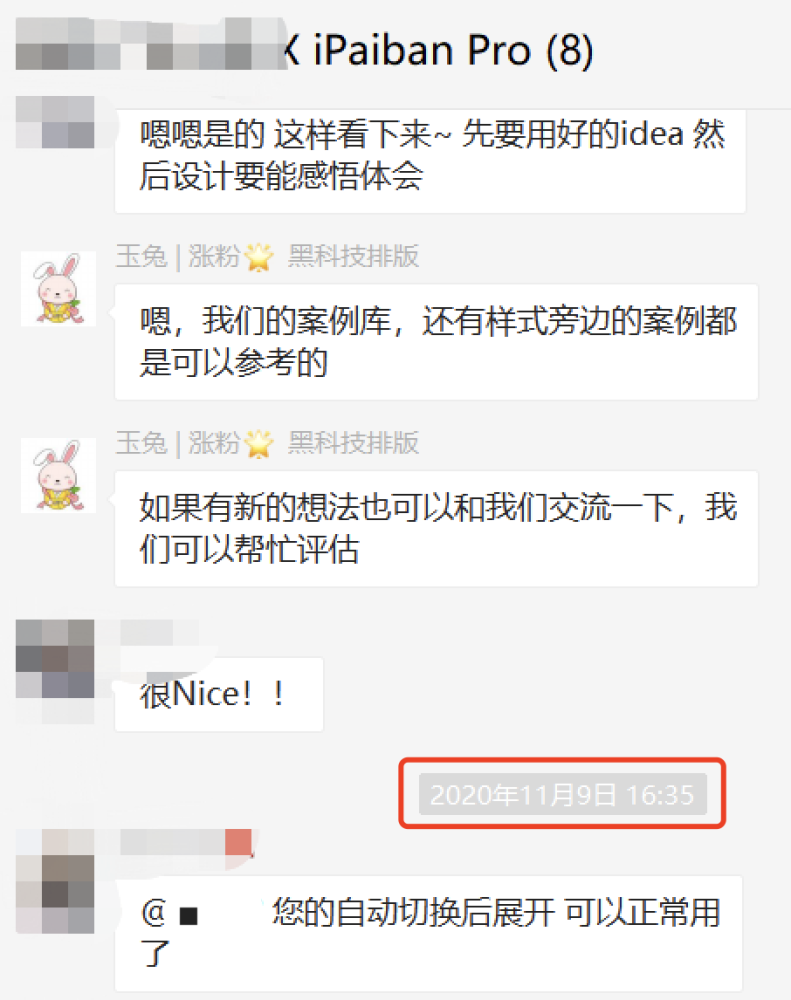Click first nickname label 玉兔 | 涨粉

tap(177, 257)
